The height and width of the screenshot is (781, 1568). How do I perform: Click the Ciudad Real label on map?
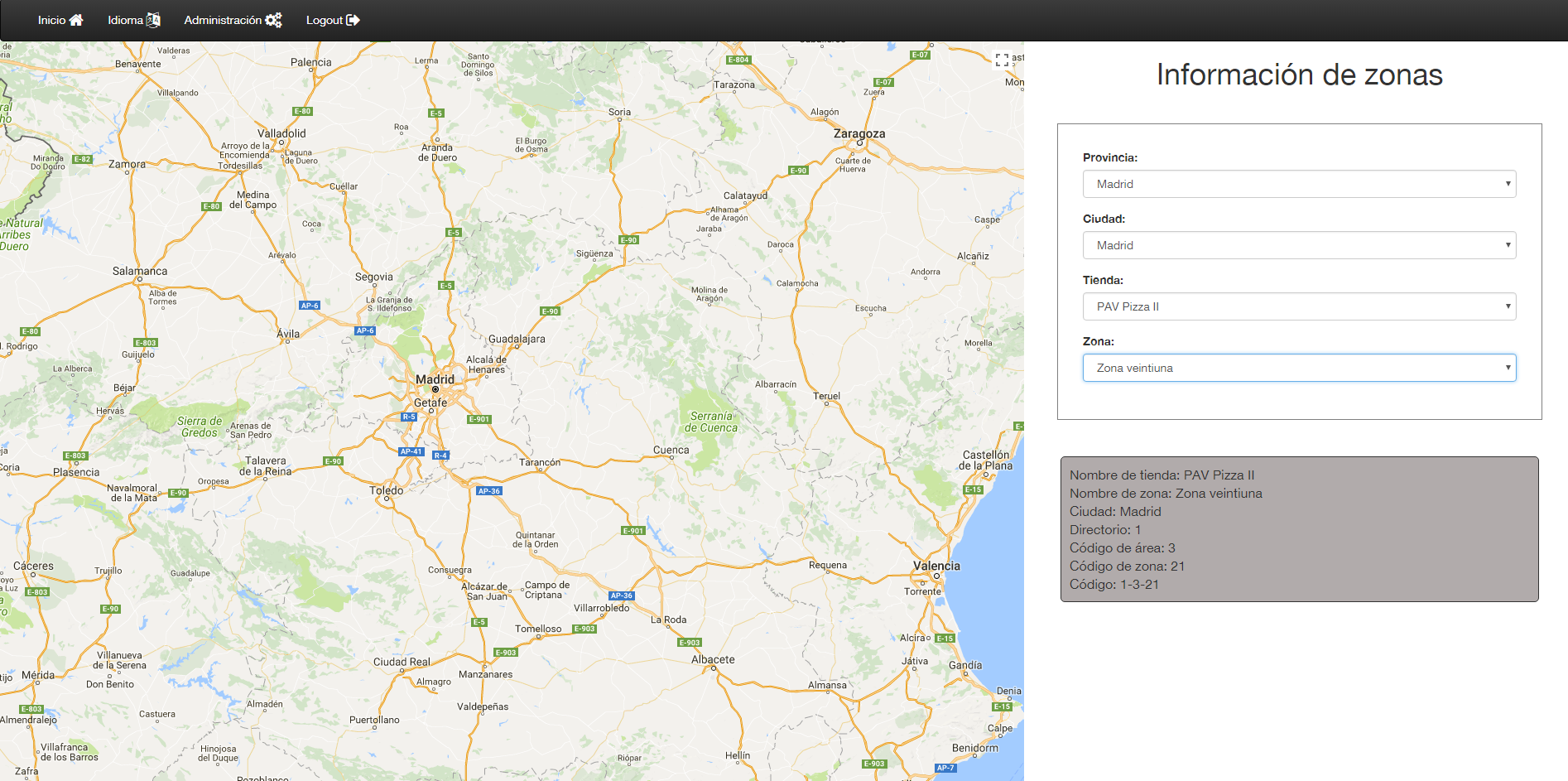tap(402, 662)
